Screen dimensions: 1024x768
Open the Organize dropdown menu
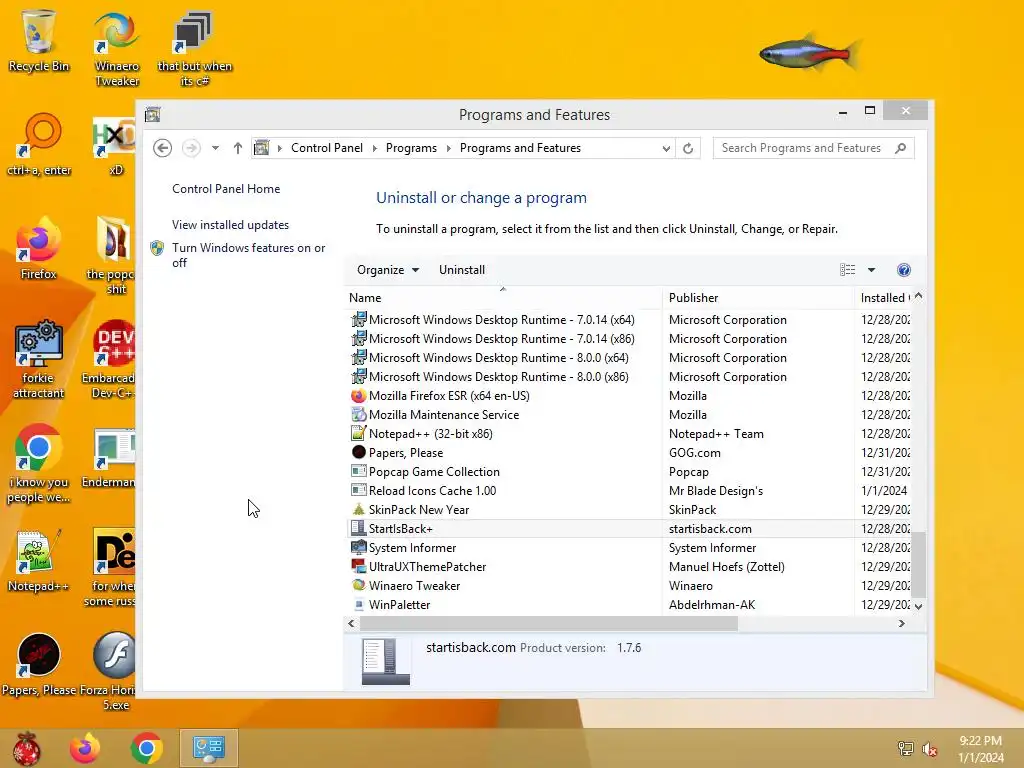coord(388,270)
